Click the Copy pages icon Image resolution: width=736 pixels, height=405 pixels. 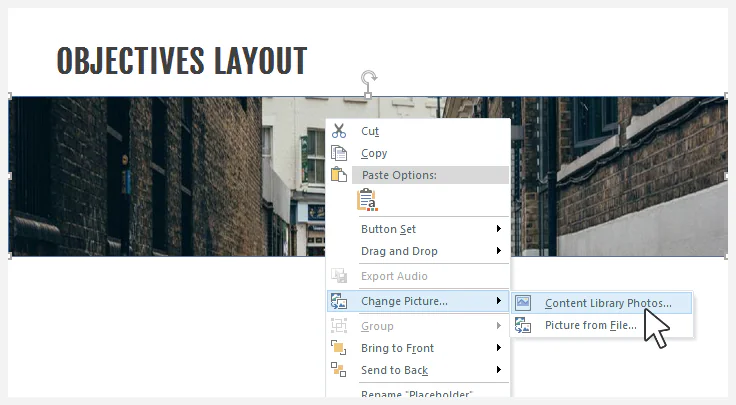coord(338,153)
